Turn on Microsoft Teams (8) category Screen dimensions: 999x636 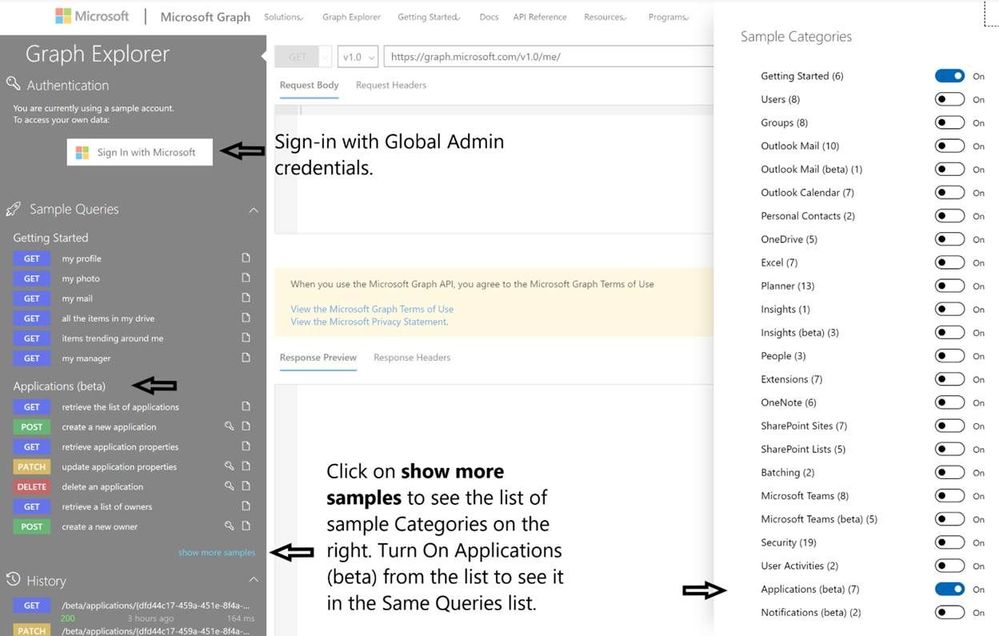tap(949, 496)
